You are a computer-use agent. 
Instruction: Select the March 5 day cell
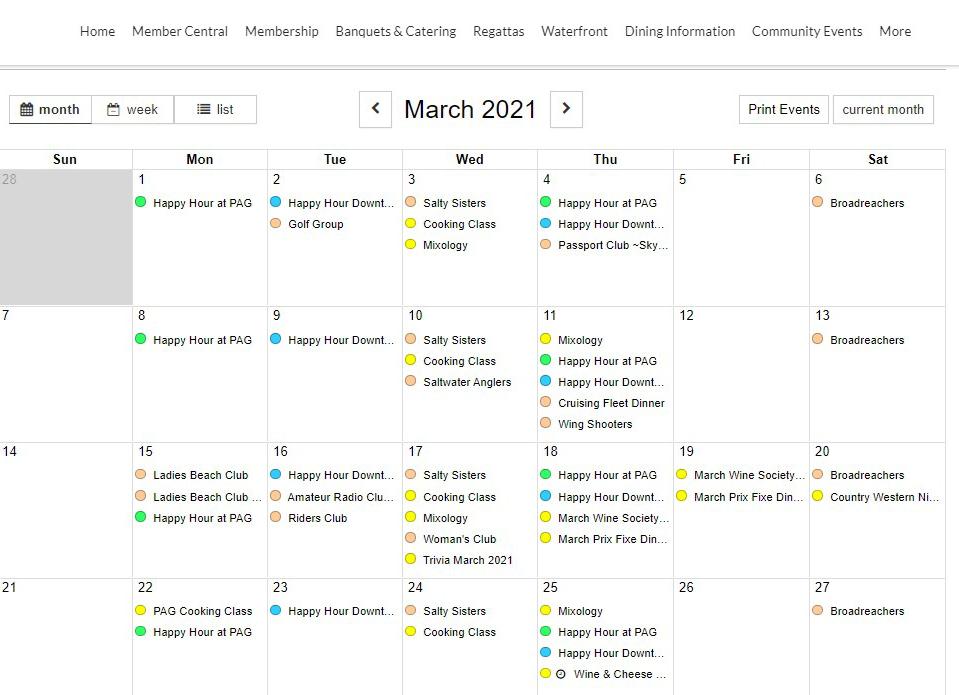(741, 238)
